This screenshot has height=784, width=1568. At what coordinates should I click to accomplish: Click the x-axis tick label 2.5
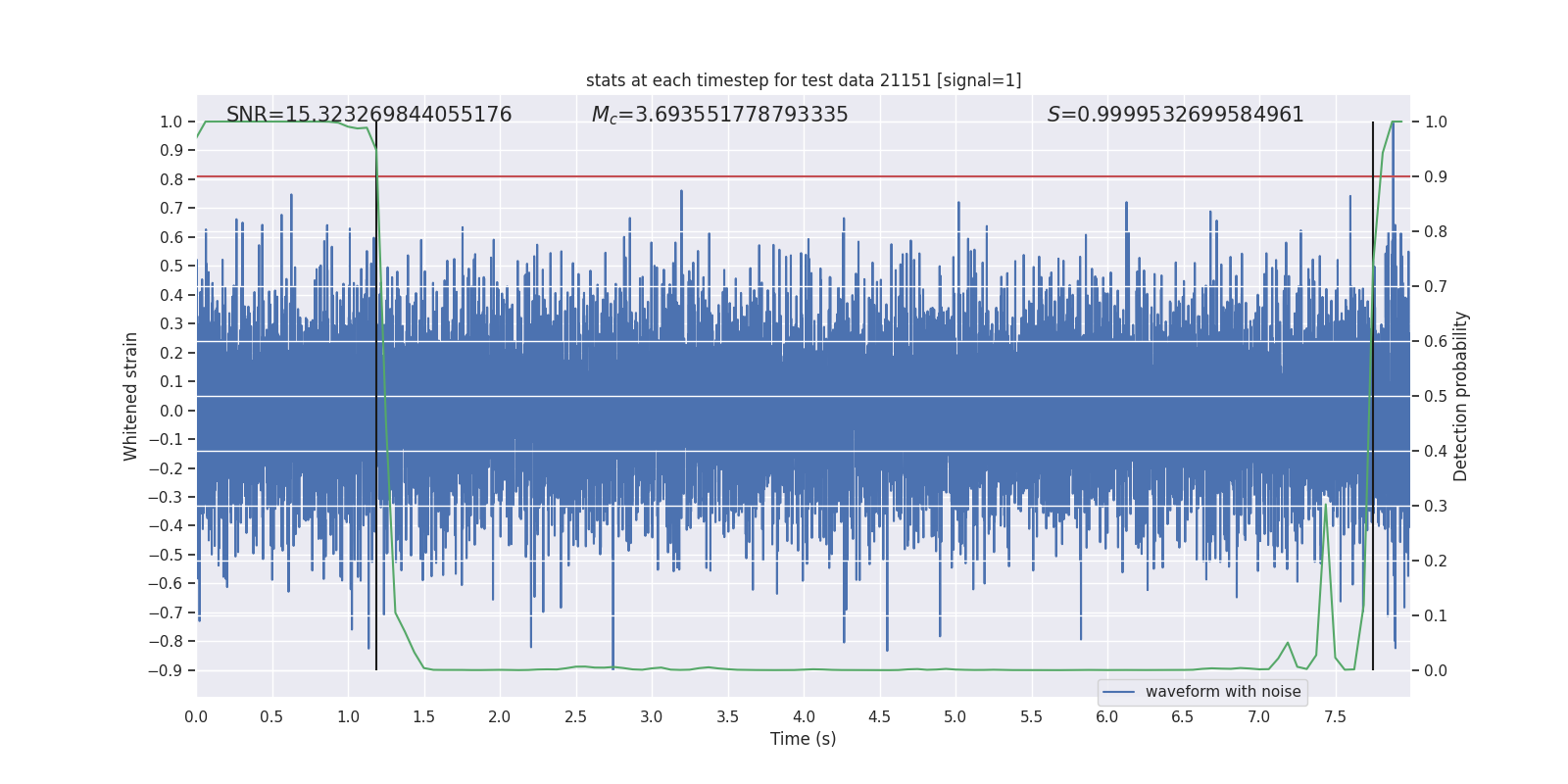[x=575, y=717]
